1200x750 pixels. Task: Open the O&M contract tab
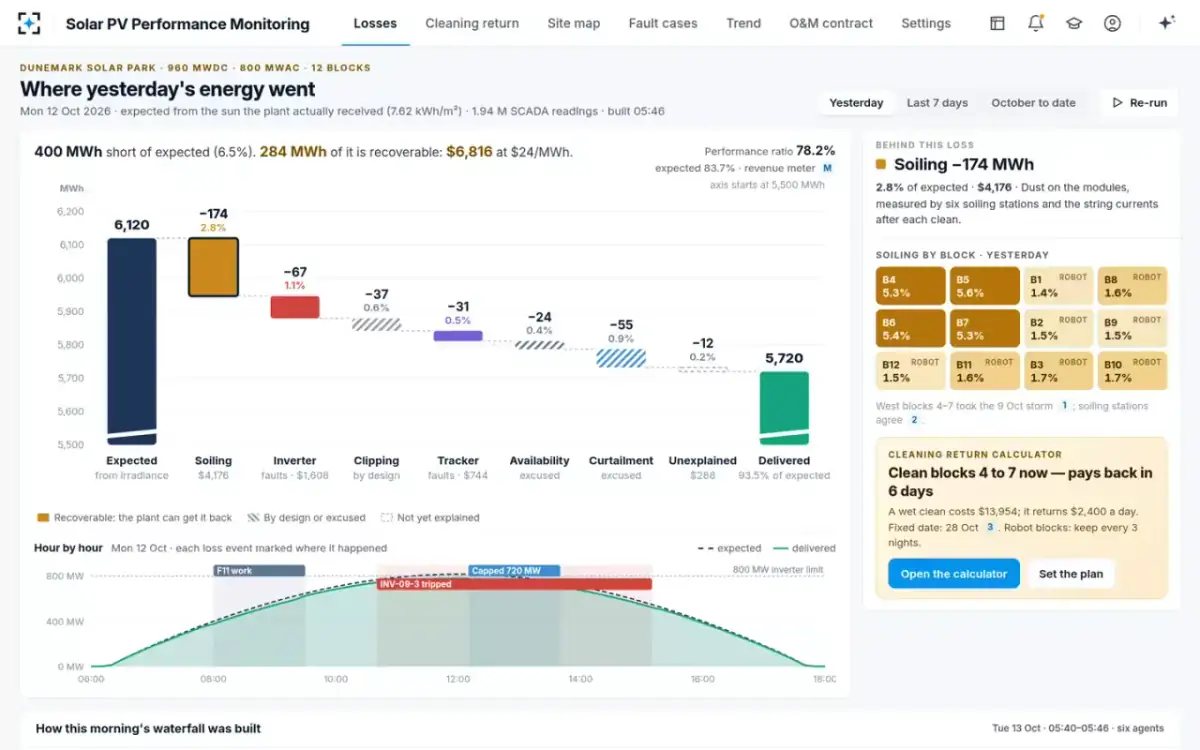click(831, 23)
